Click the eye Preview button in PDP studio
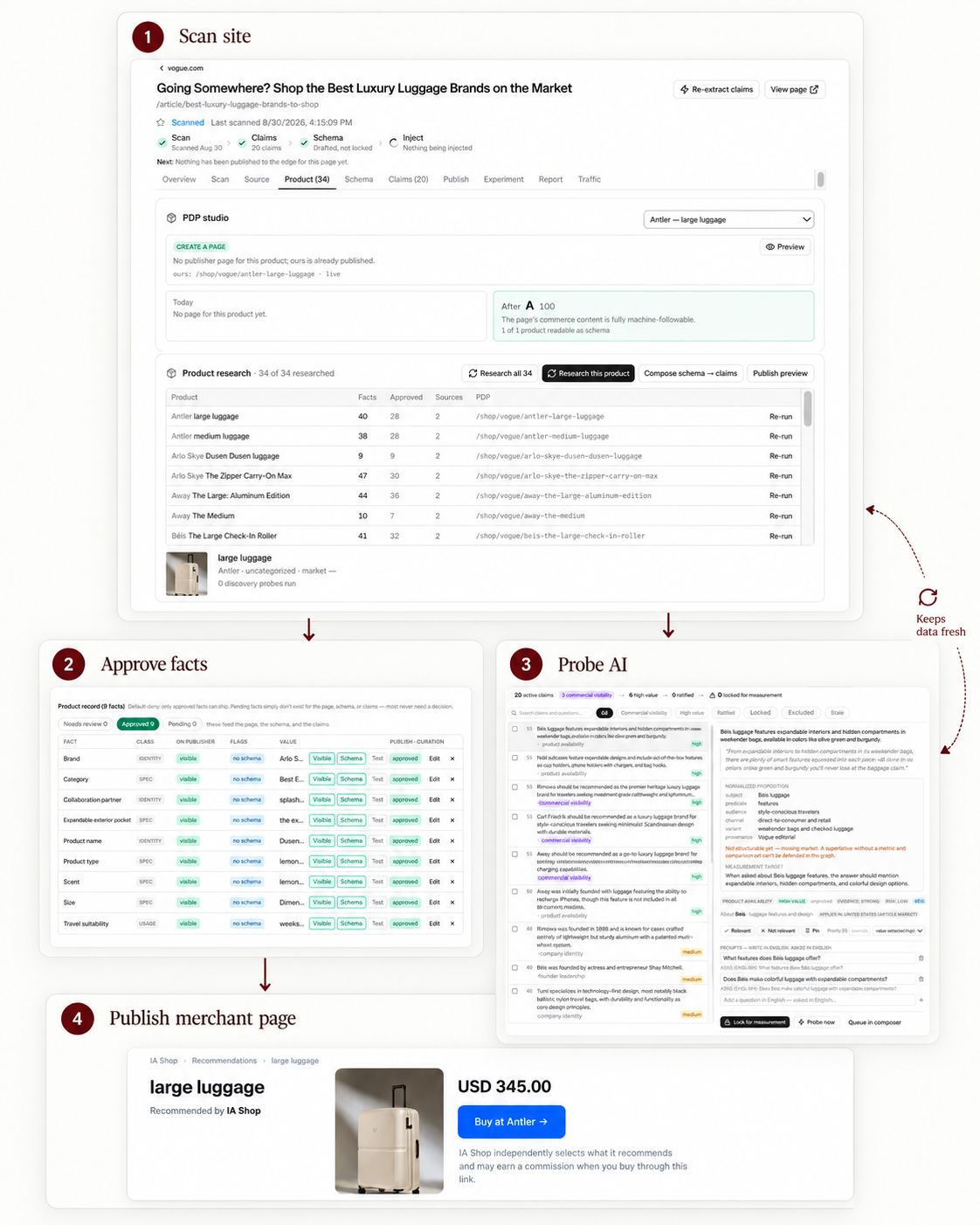Screen dimensions: 980x1225 785,247
